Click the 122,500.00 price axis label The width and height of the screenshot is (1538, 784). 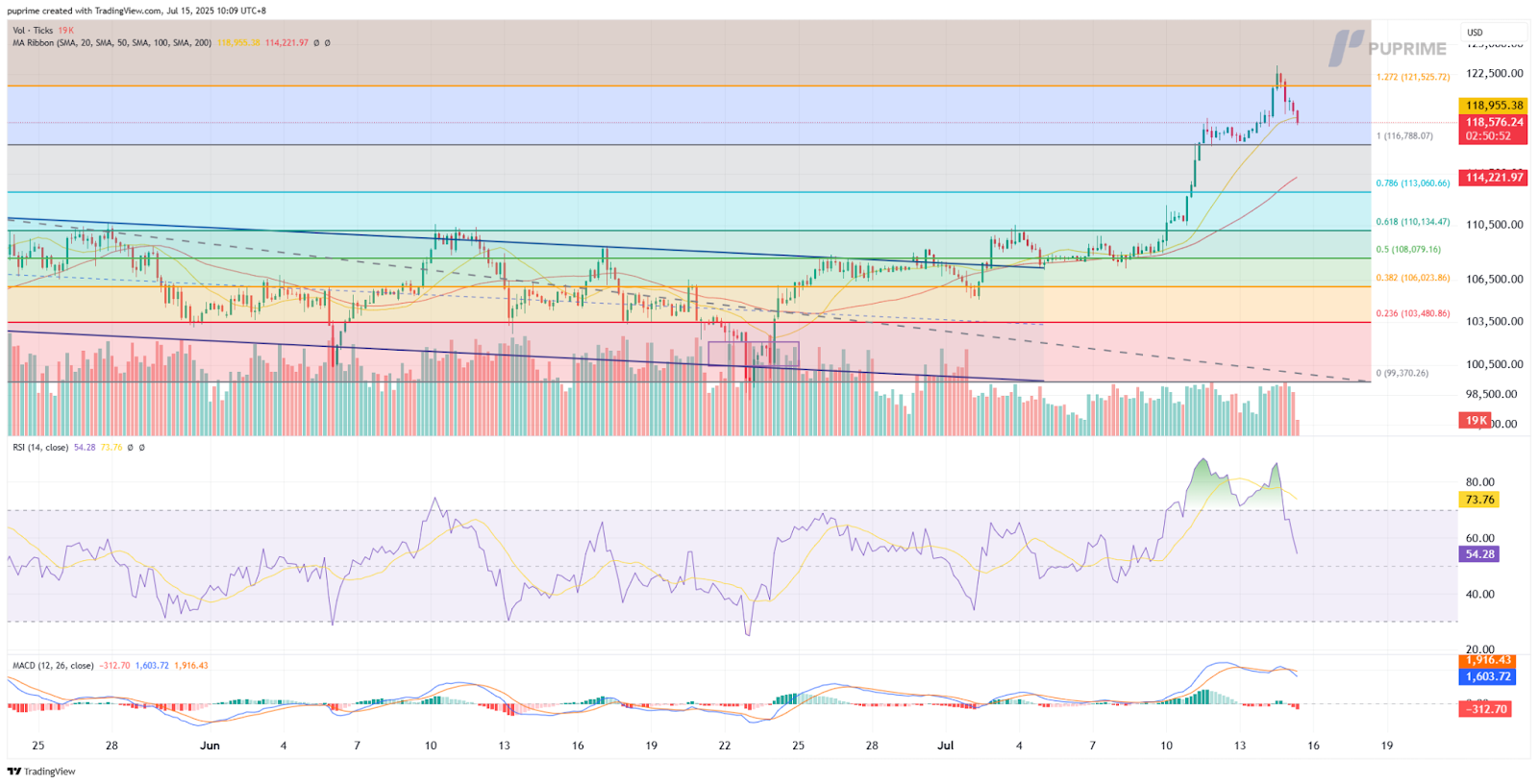(1494, 74)
